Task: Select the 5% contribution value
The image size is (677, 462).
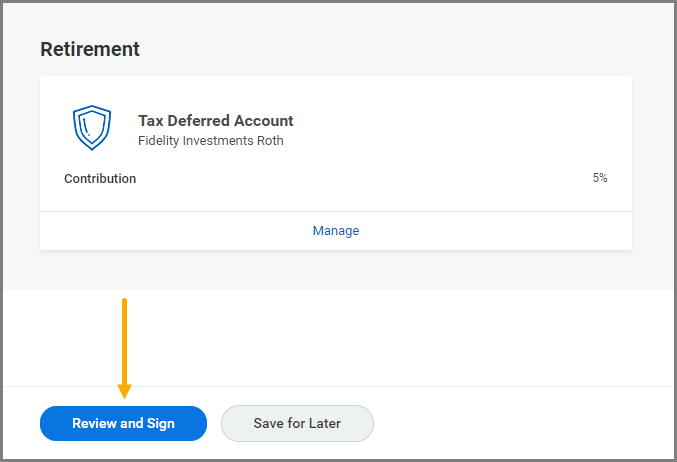Action: 599,178
